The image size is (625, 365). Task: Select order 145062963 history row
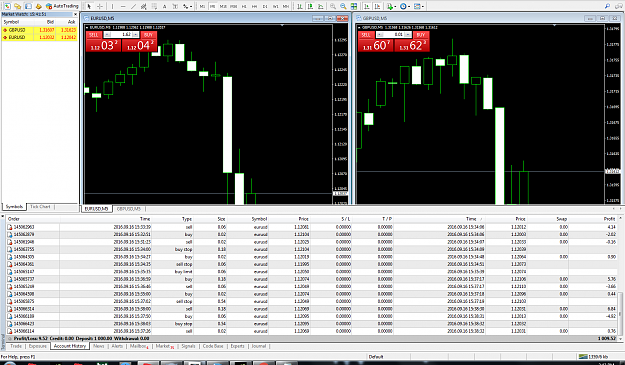(x=312, y=227)
